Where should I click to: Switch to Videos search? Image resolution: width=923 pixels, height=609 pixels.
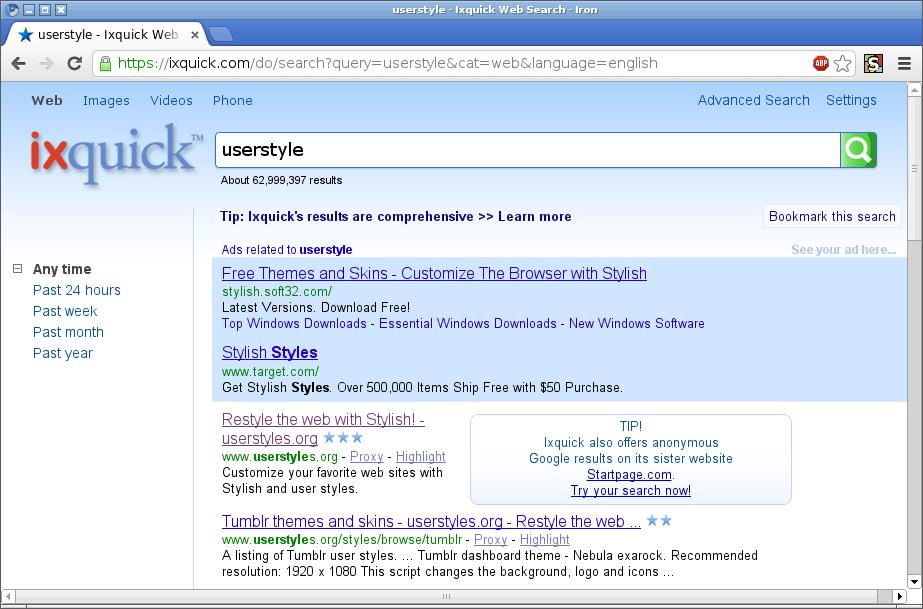(x=171, y=101)
